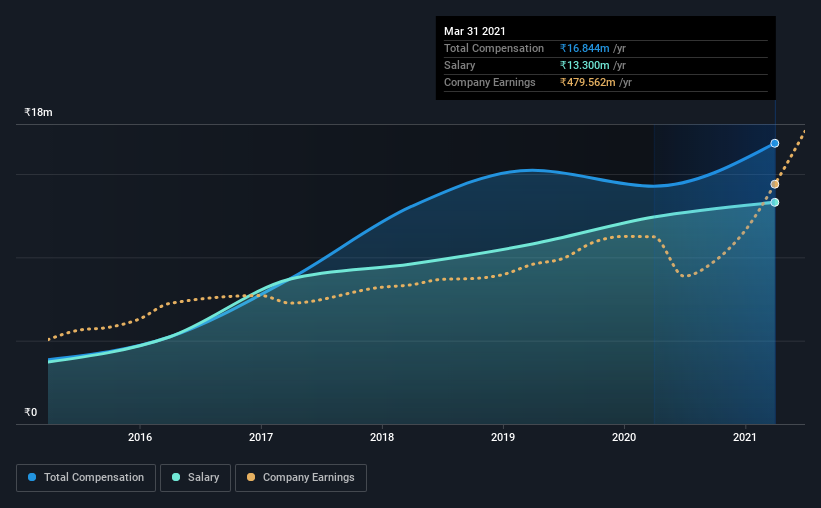821x508 pixels.
Task: Toggle the Company Earnings legend button
Action: pos(301,478)
